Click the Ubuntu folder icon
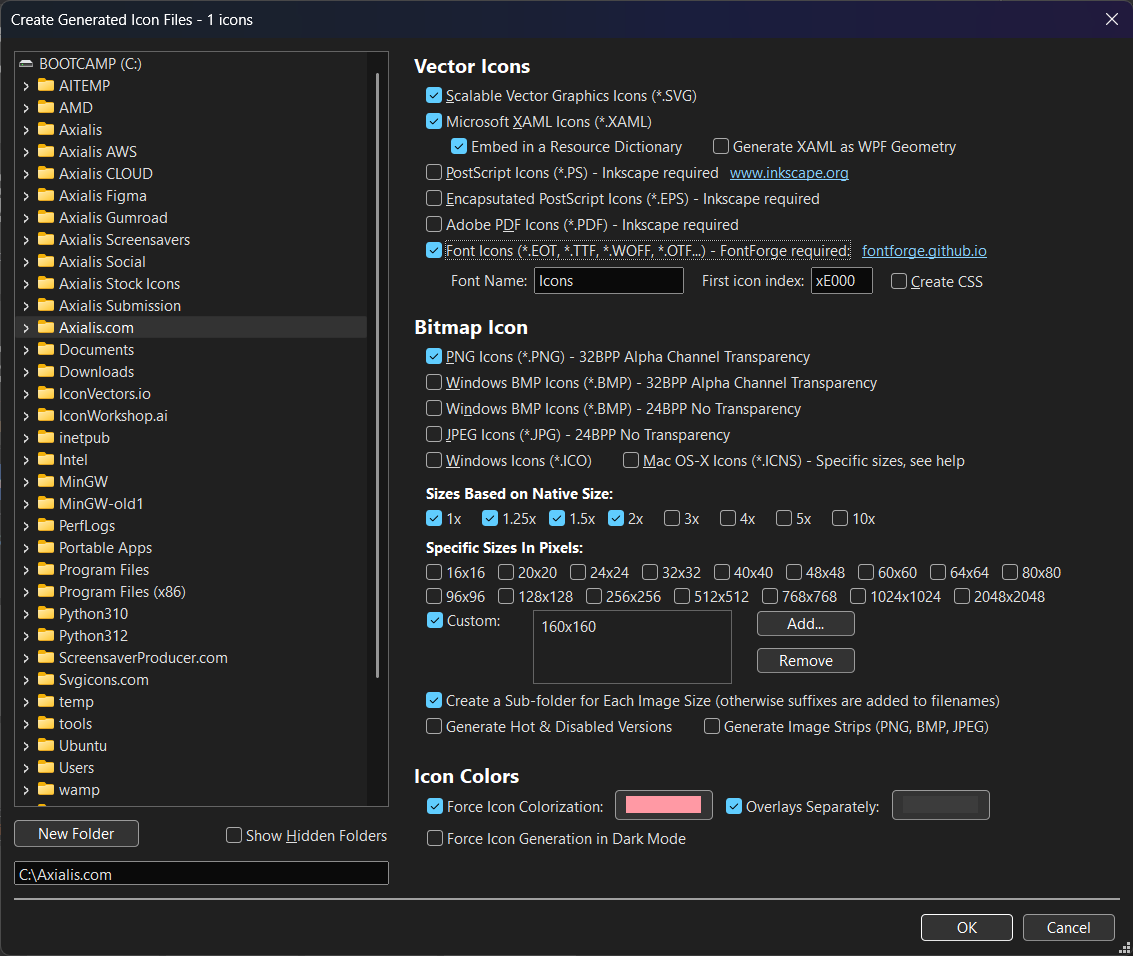Viewport: 1133px width, 956px height. pyautogui.click(x=45, y=745)
